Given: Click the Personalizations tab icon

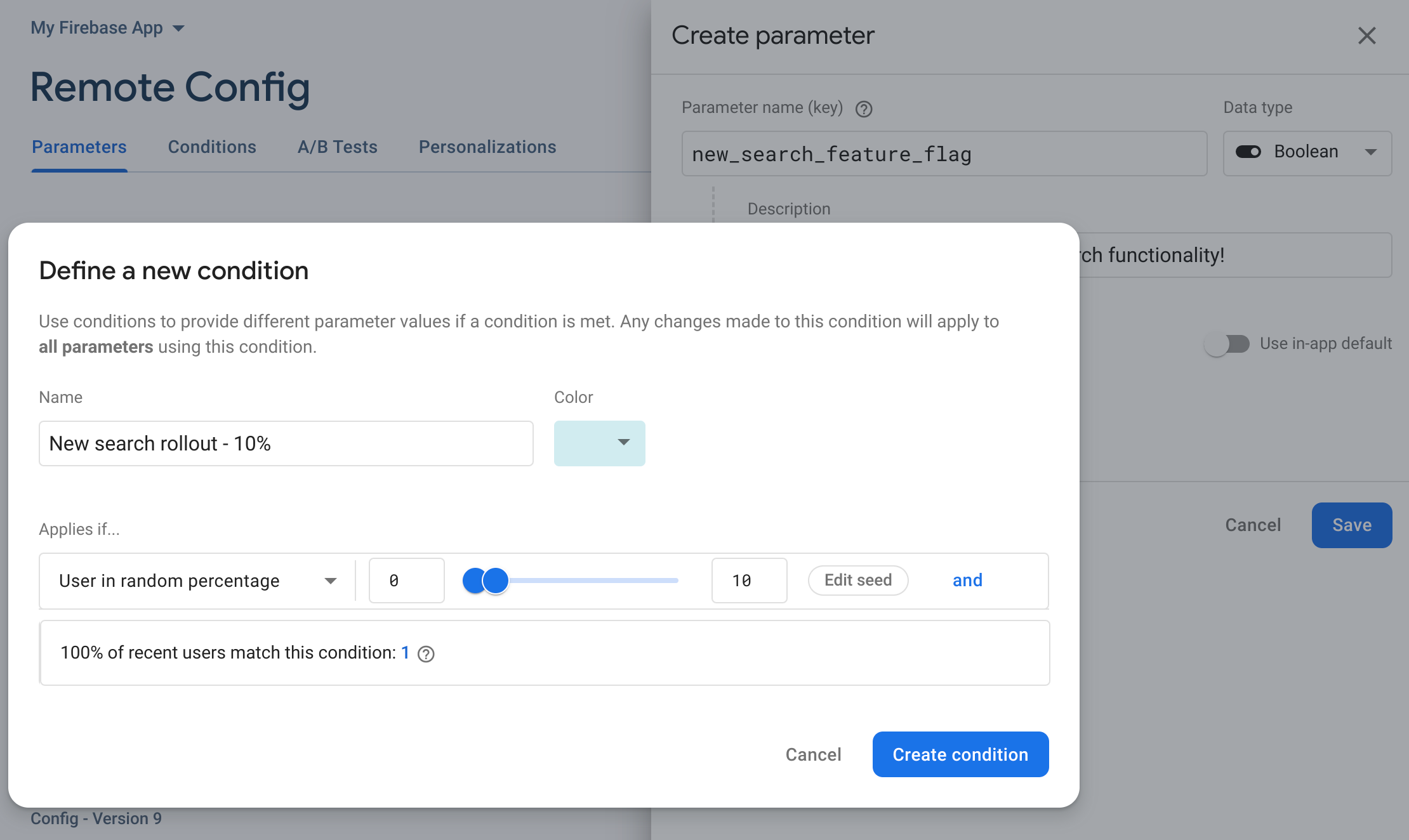Looking at the screenshot, I should click(x=488, y=146).
